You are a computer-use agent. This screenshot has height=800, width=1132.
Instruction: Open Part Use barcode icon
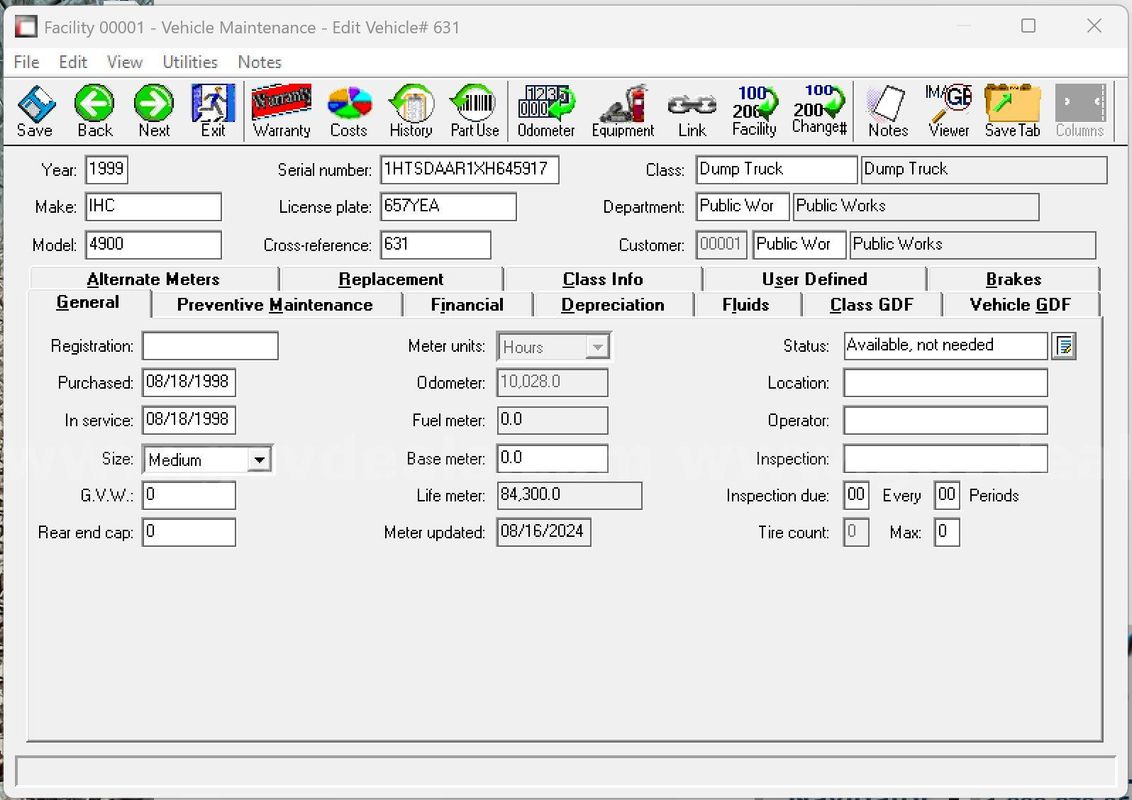[474, 110]
